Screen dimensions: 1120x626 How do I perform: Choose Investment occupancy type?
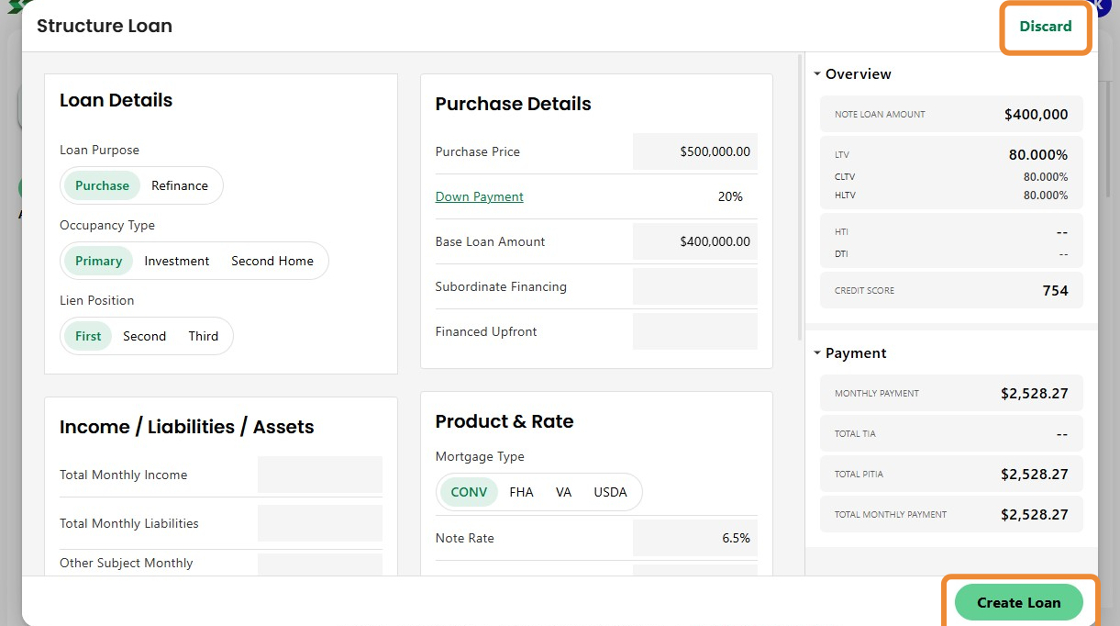tap(177, 261)
